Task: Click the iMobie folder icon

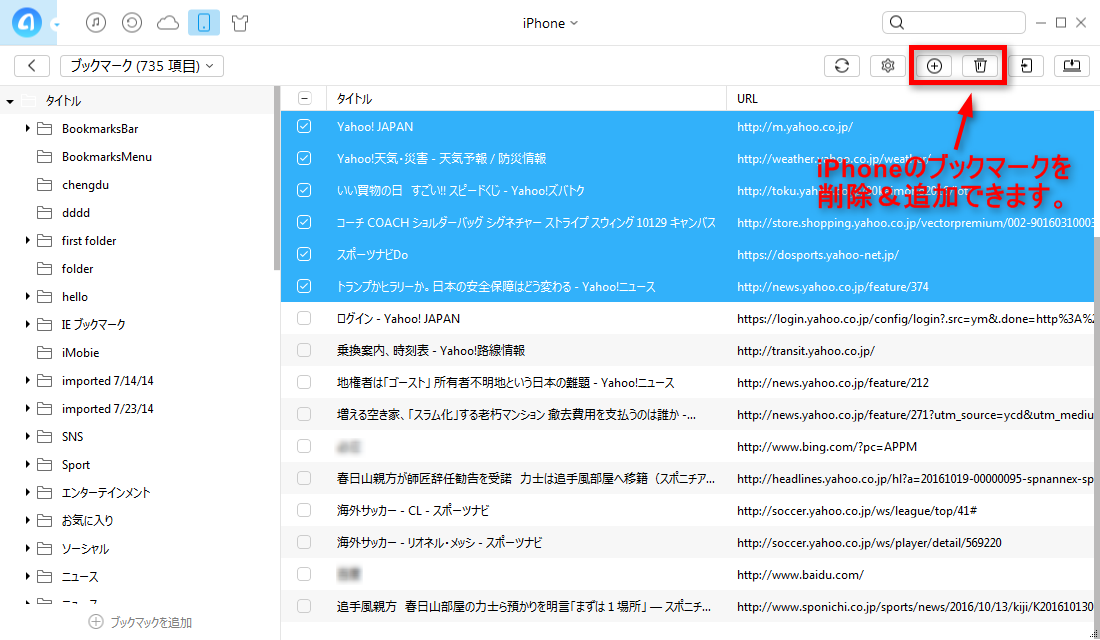Action: point(44,352)
